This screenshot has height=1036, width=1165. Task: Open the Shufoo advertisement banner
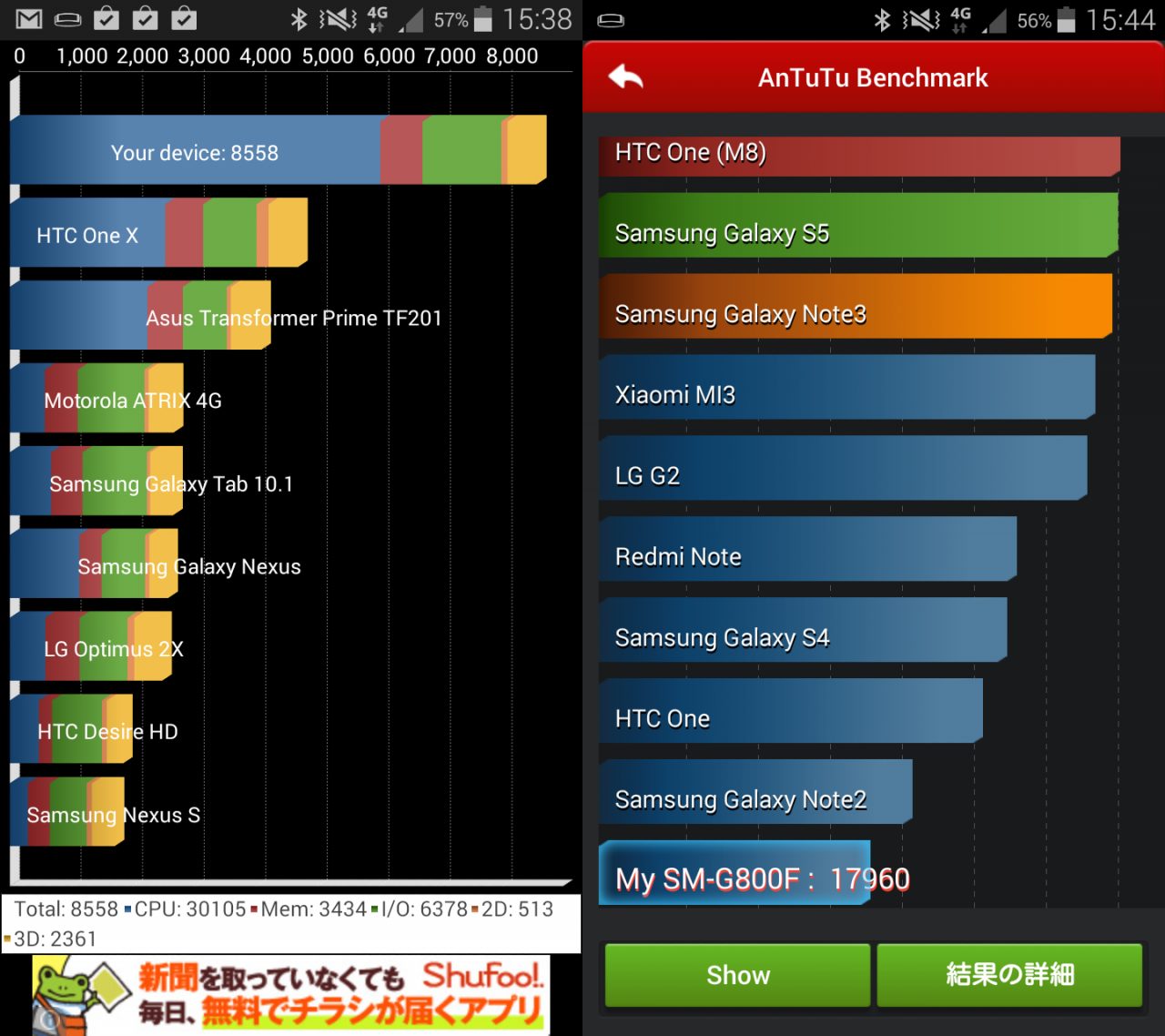291,995
